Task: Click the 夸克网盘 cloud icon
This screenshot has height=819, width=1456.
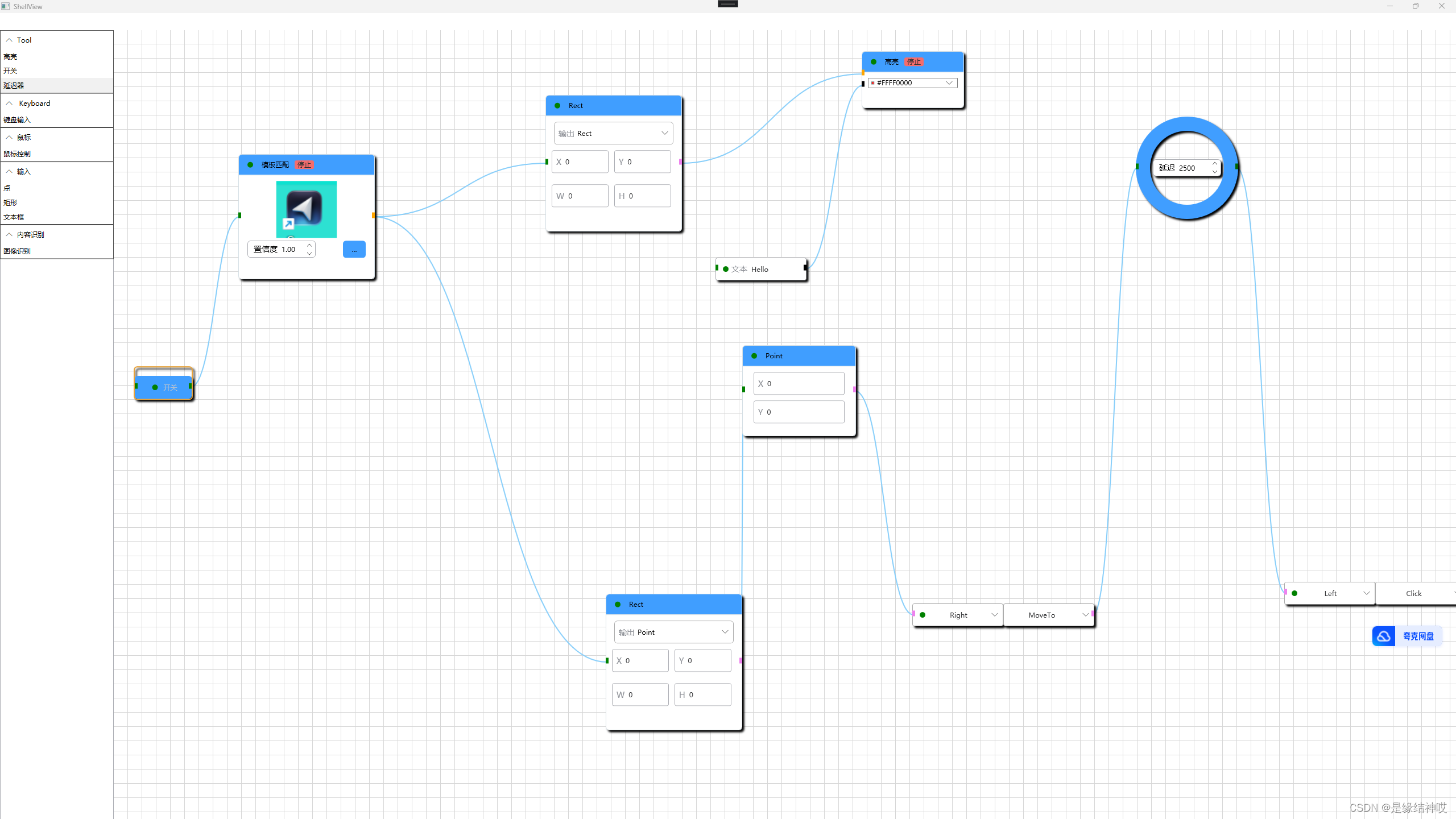Action: click(1383, 636)
